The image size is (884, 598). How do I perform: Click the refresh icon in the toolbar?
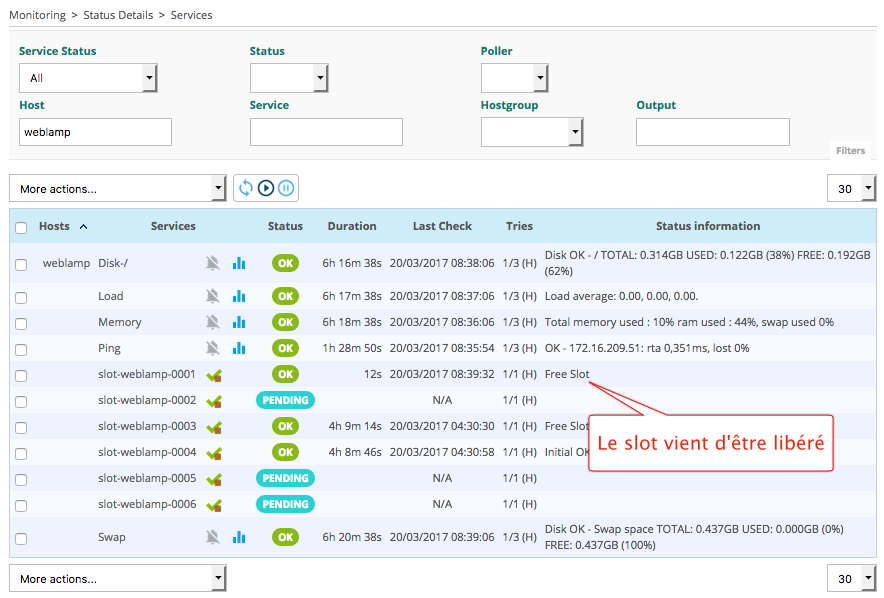[x=245, y=188]
